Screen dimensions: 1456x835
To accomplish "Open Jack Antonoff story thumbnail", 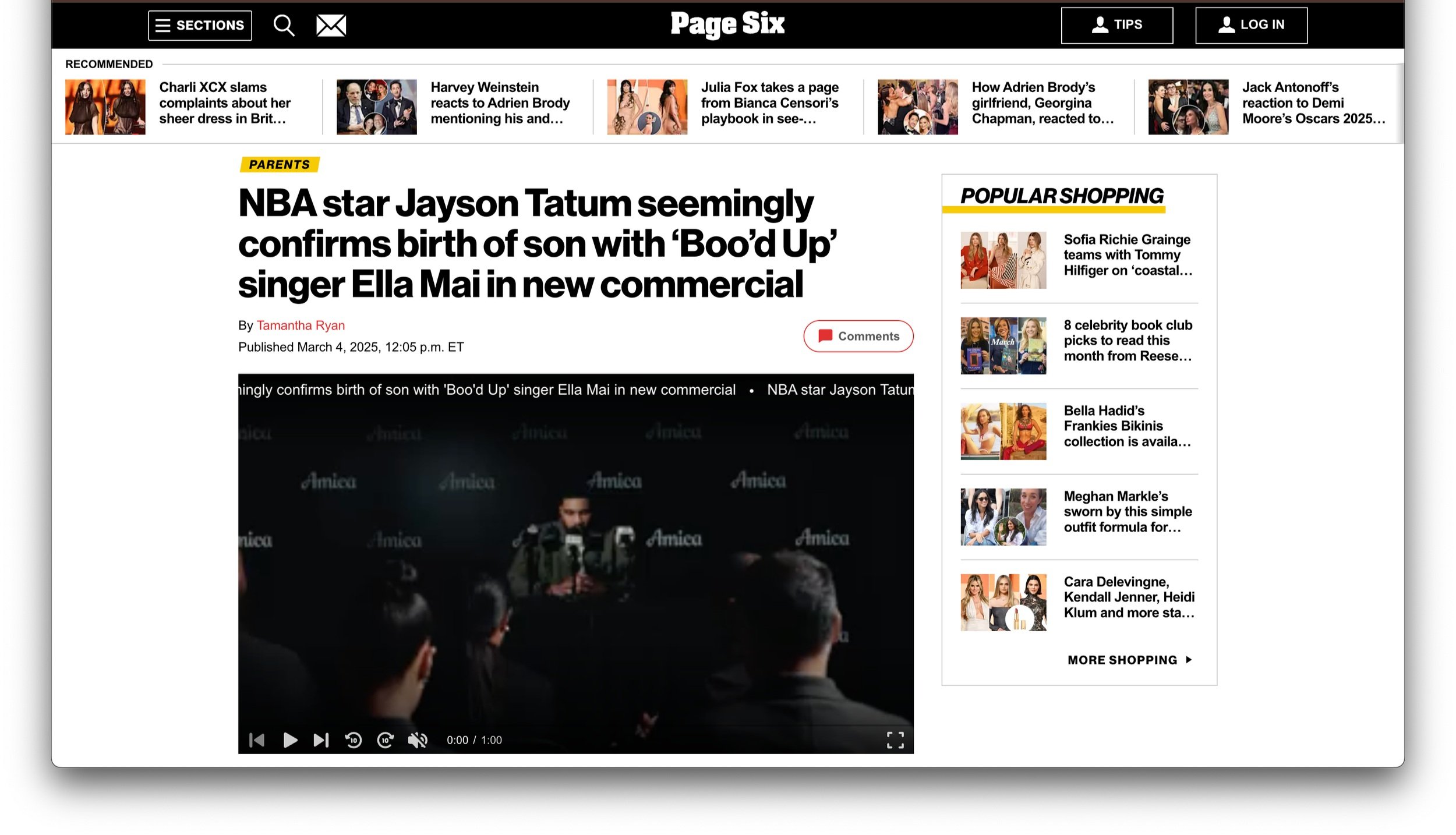I will tap(1188, 107).
